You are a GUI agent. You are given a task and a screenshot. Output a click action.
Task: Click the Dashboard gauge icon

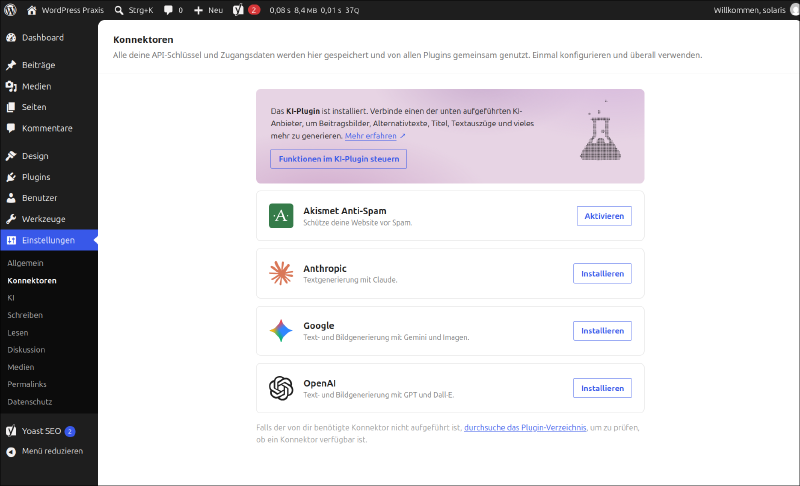[x=11, y=37]
